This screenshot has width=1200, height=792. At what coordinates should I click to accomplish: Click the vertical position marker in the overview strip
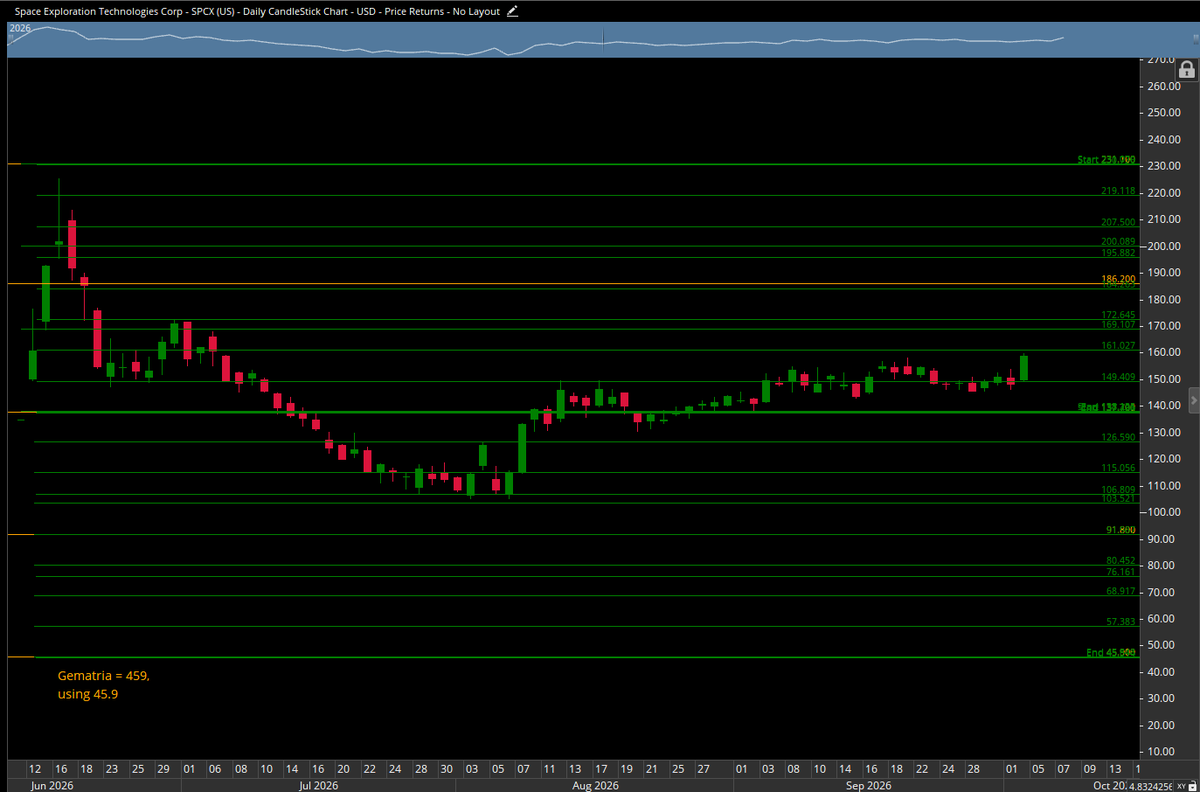pos(603,38)
